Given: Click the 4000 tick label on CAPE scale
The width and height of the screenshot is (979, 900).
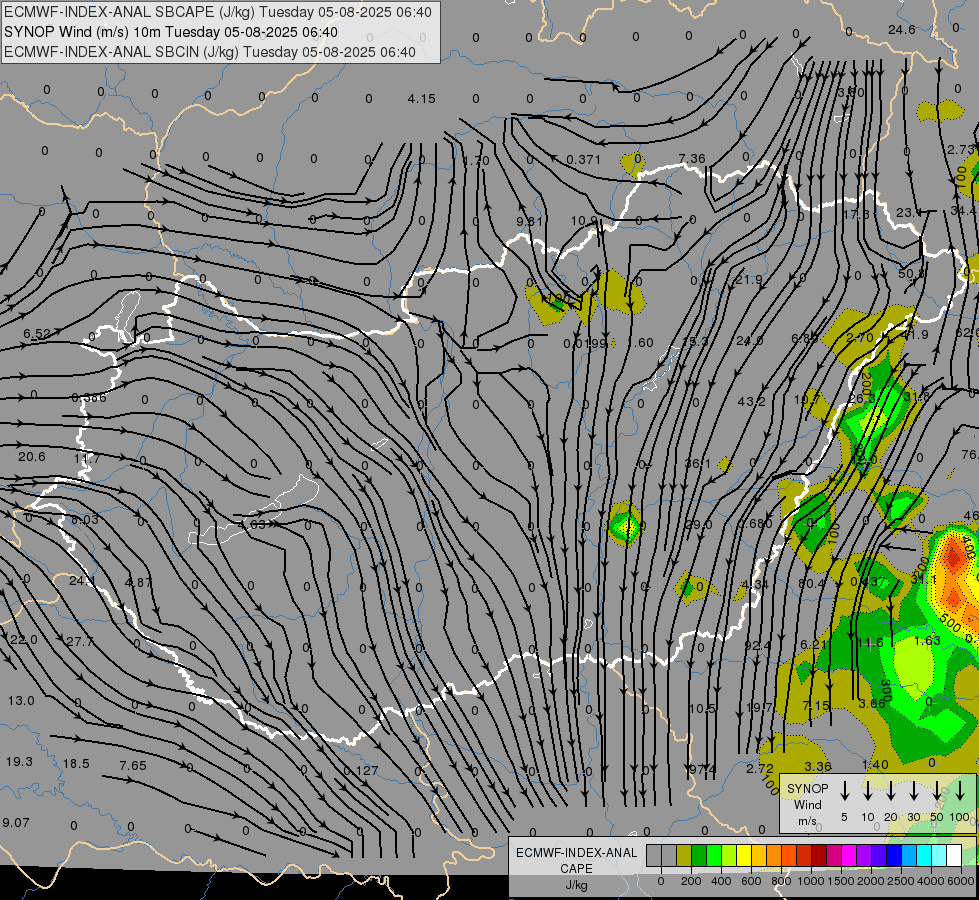Looking at the screenshot, I should click(931, 881).
